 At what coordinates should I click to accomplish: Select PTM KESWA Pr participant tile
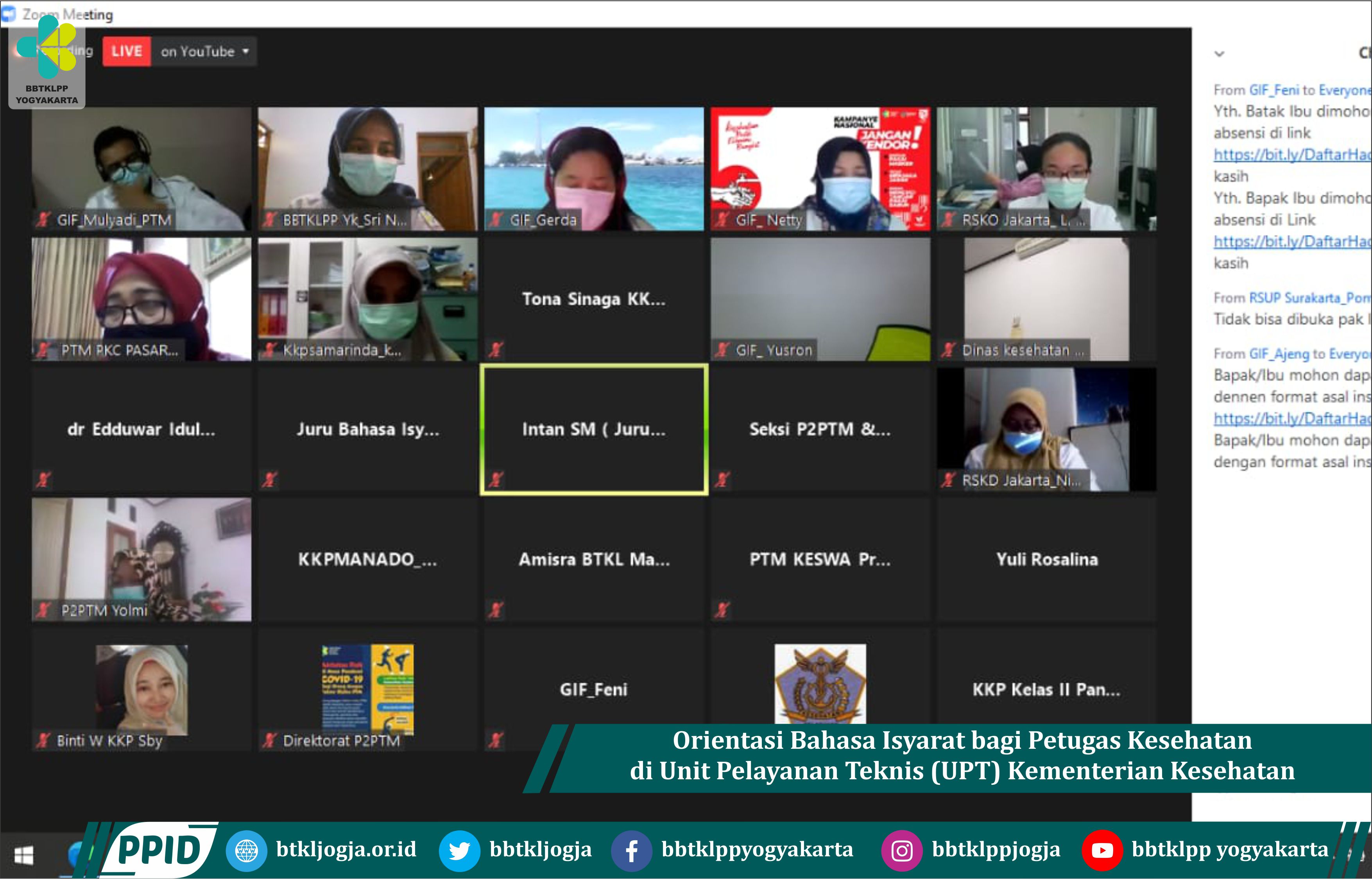coord(820,560)
